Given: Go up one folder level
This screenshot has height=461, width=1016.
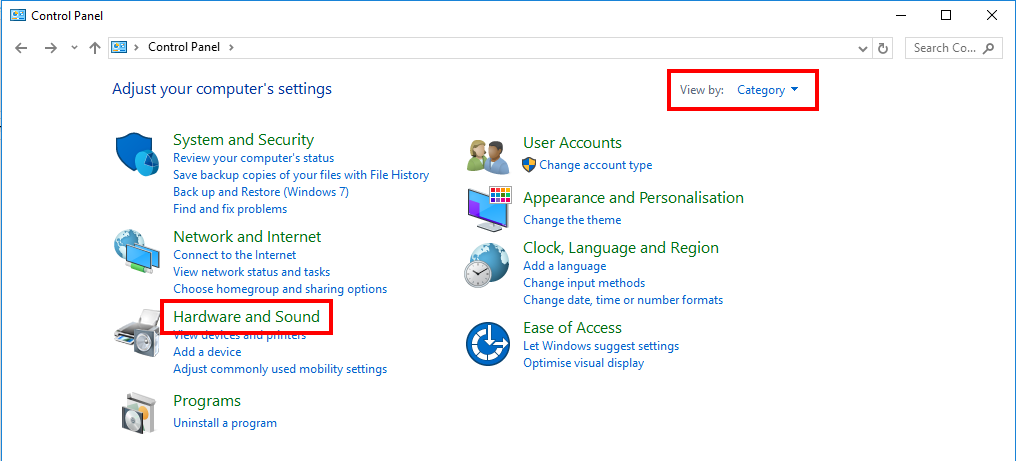Looking at the screenshot, I should click(x=95, y=48).
